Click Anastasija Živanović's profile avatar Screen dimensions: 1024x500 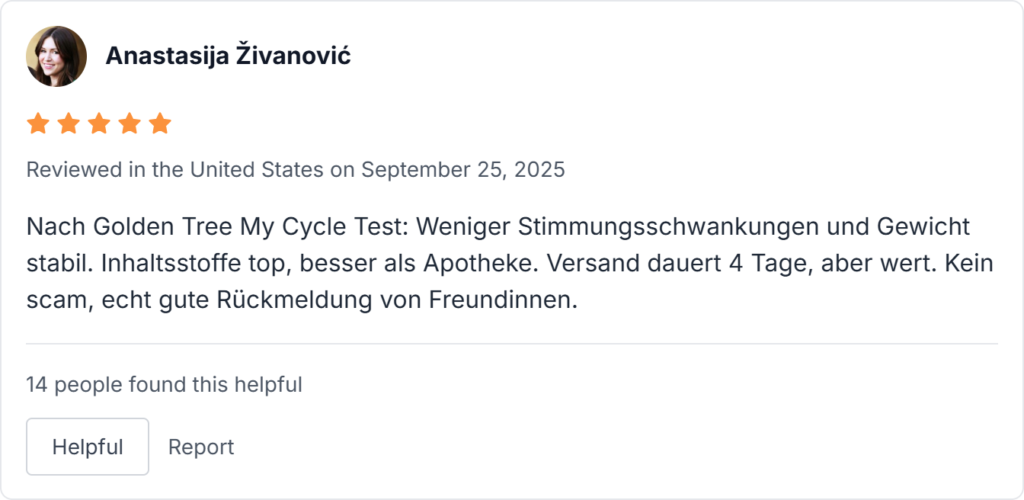tap(56, 56)
